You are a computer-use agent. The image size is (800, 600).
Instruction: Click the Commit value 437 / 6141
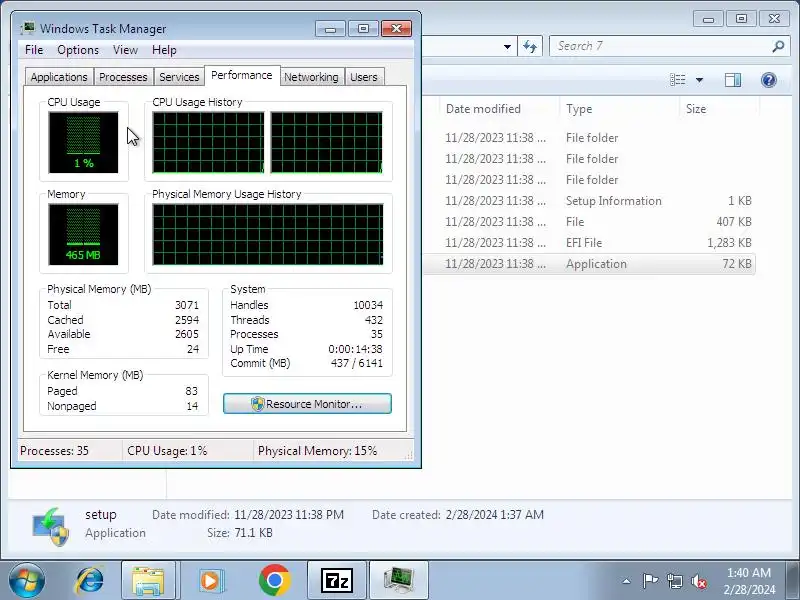[357, 363]
